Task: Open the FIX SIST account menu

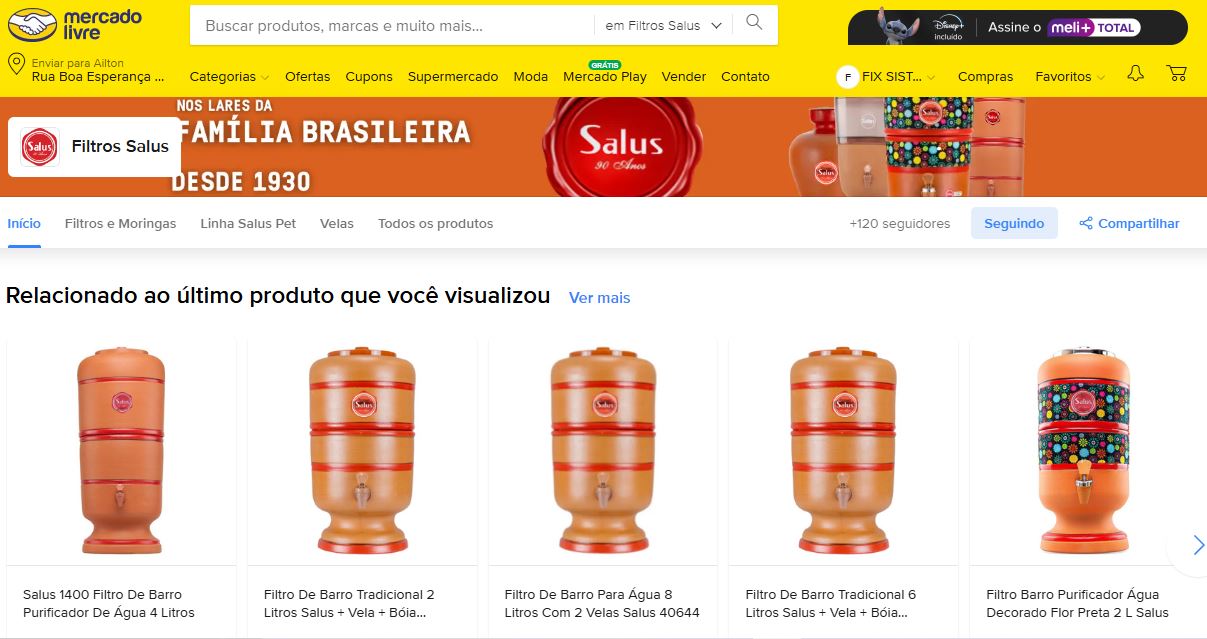Action: 886,77
